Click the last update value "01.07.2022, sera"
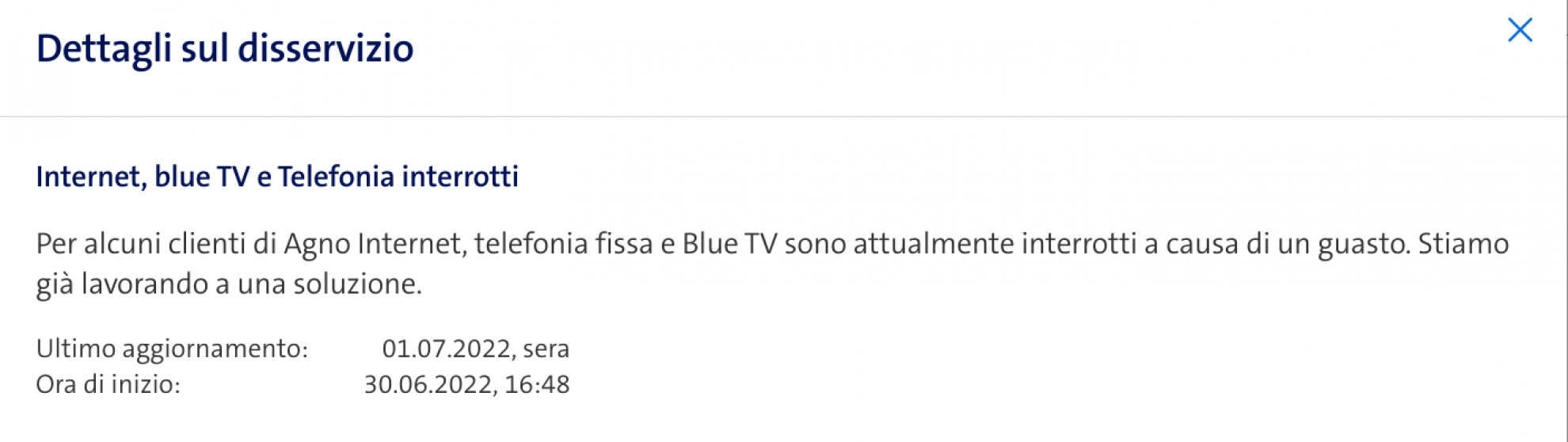 pos(475,349)
